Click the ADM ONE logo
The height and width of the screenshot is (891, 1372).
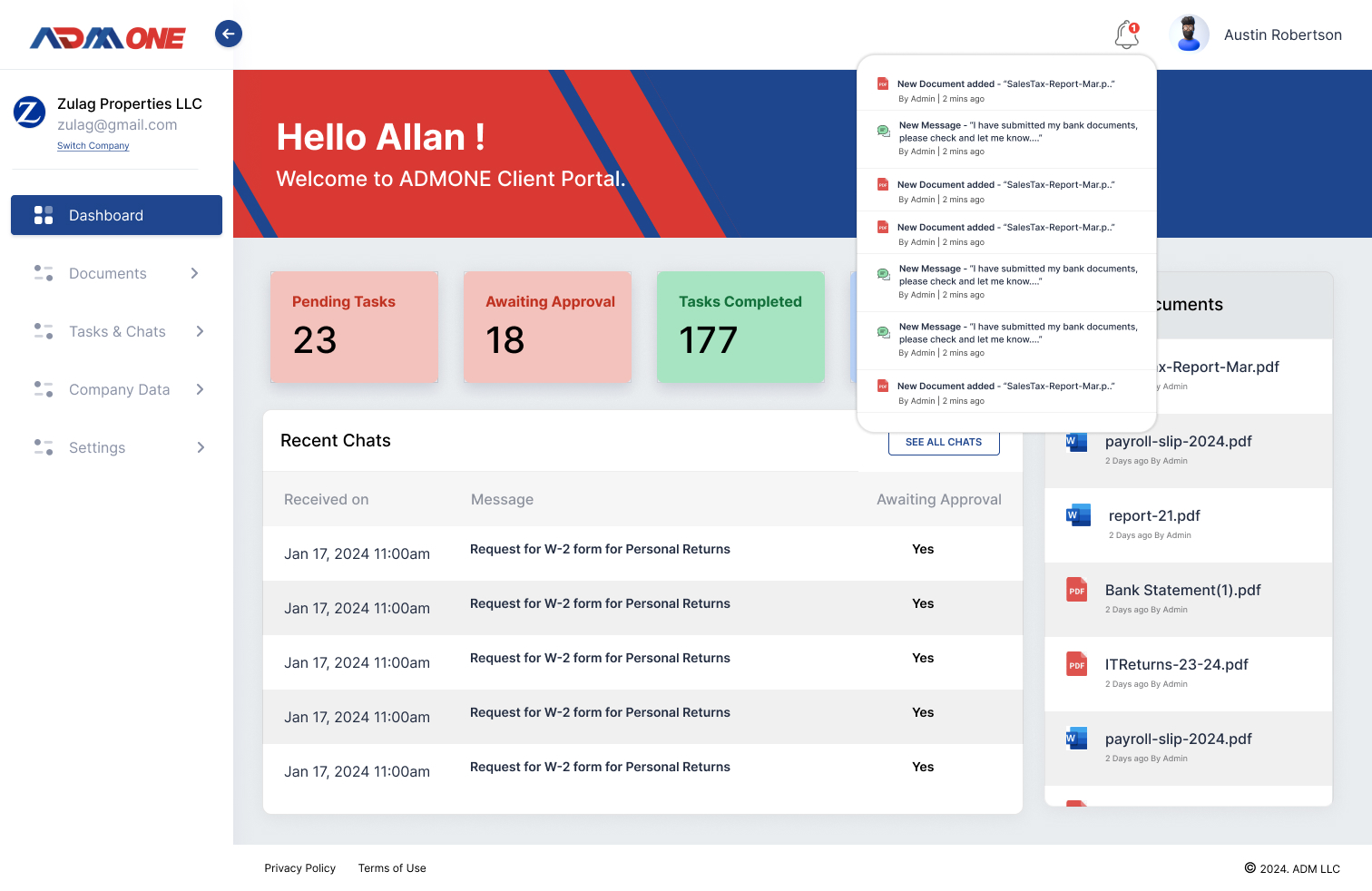point(108,37)
